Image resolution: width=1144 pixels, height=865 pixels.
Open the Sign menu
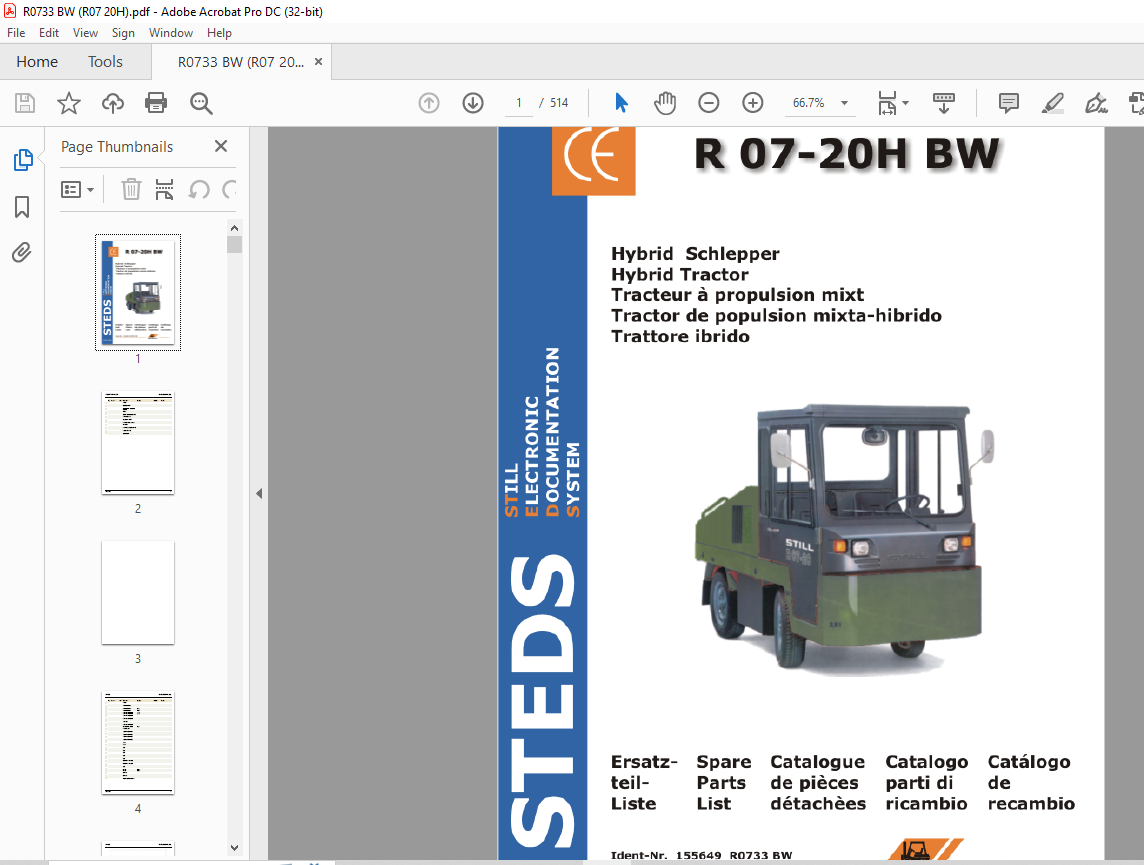pyautogui.click(x=123, y=33)
